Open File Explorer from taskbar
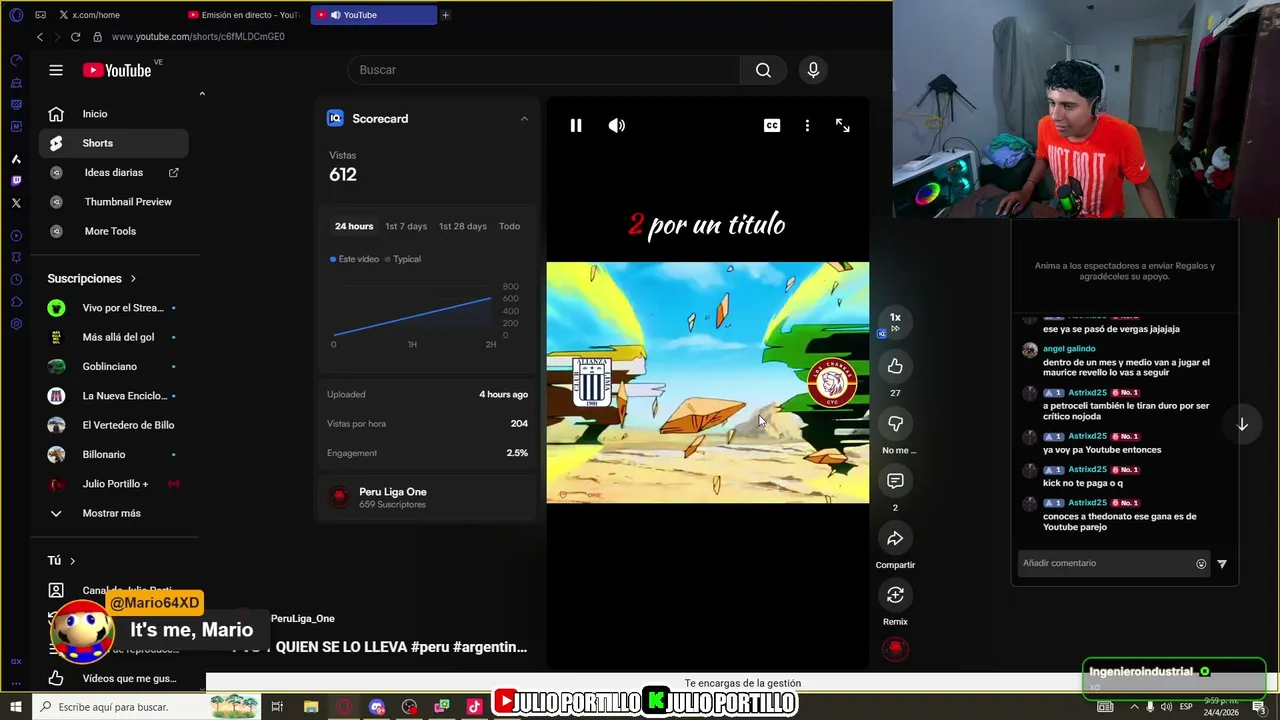This screenshot has width=1280, height=720. coord(311,707)
